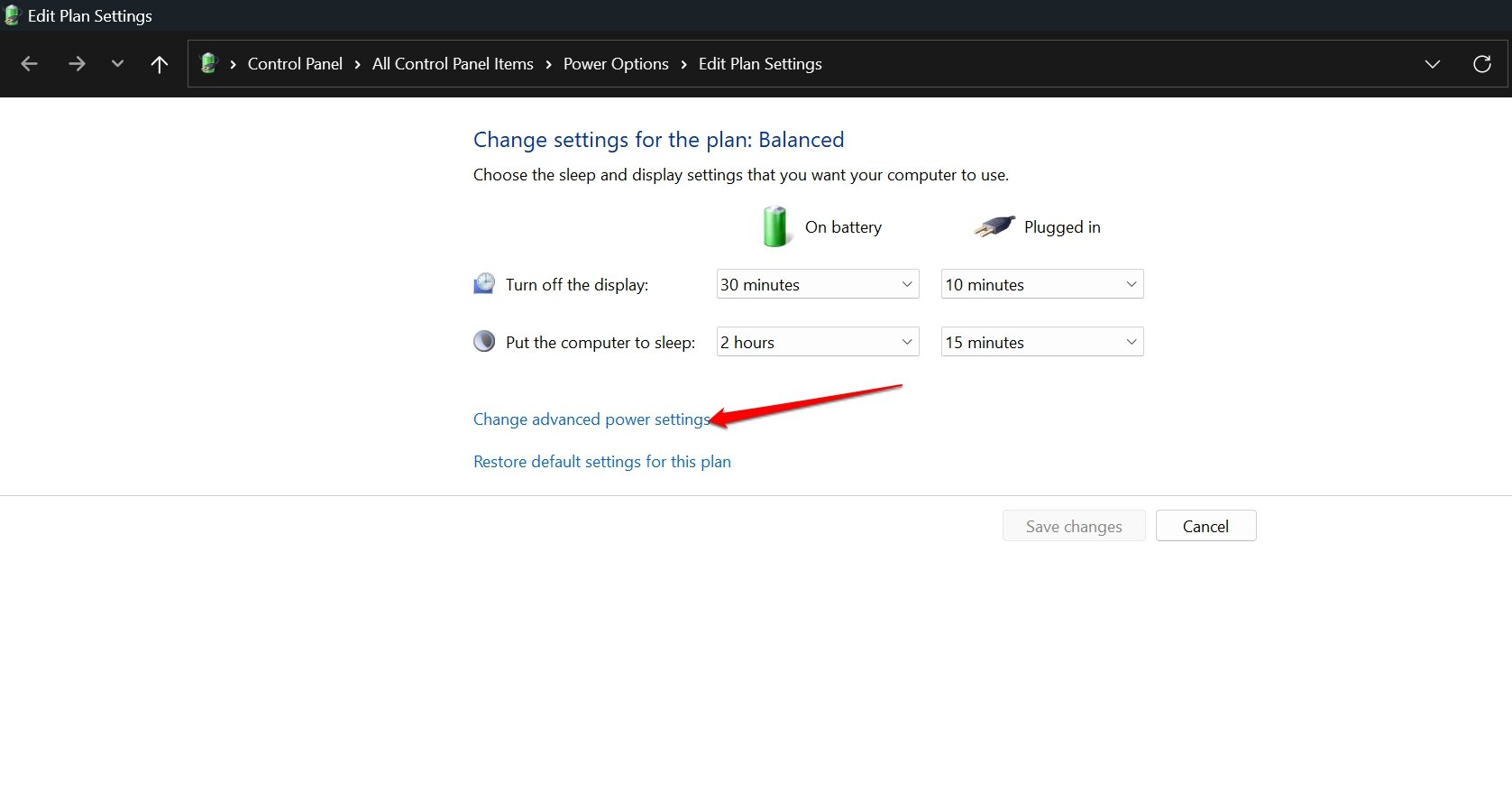Click the 'Plugged in' column label
This screenshot has width=1512, height=801.
pos(1062,227)
